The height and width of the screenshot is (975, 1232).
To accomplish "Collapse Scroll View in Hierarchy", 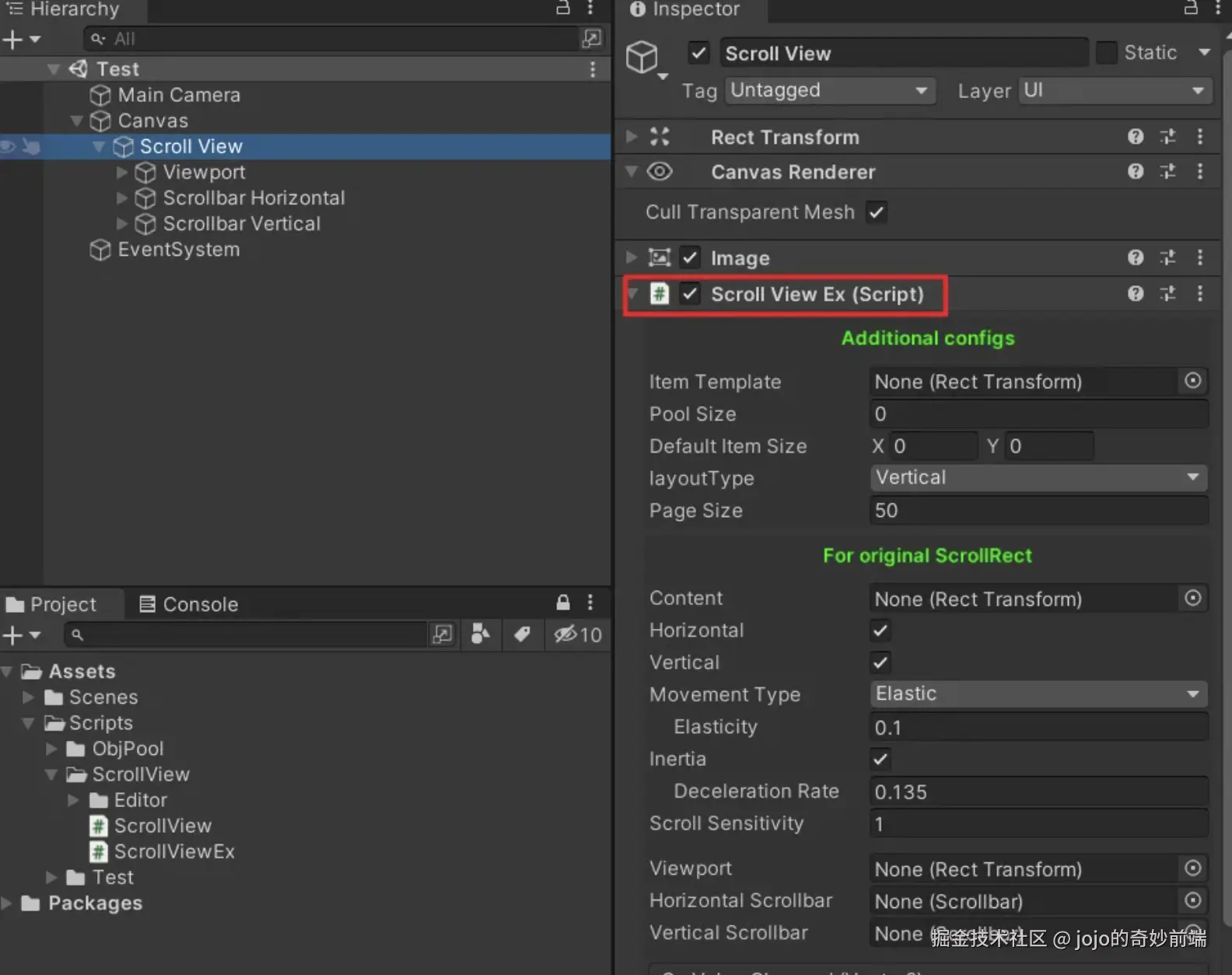I will click(99, 146).
